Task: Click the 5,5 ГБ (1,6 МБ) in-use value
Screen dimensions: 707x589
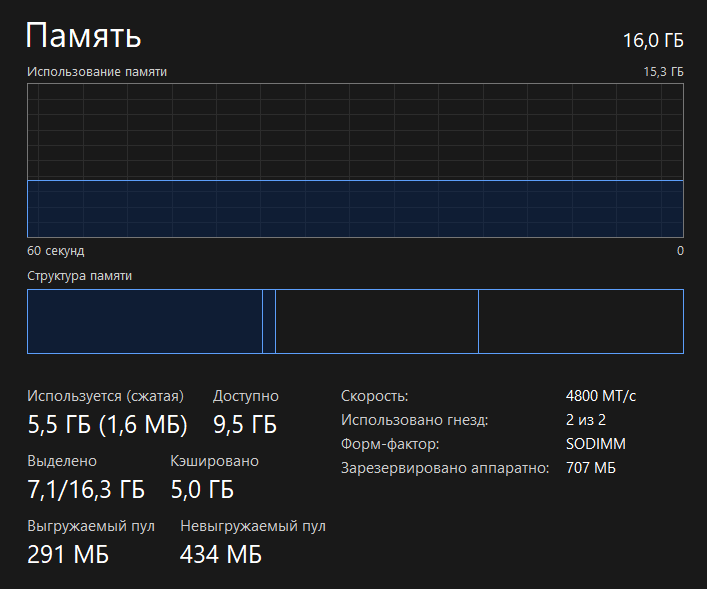Action: [107, 424]
